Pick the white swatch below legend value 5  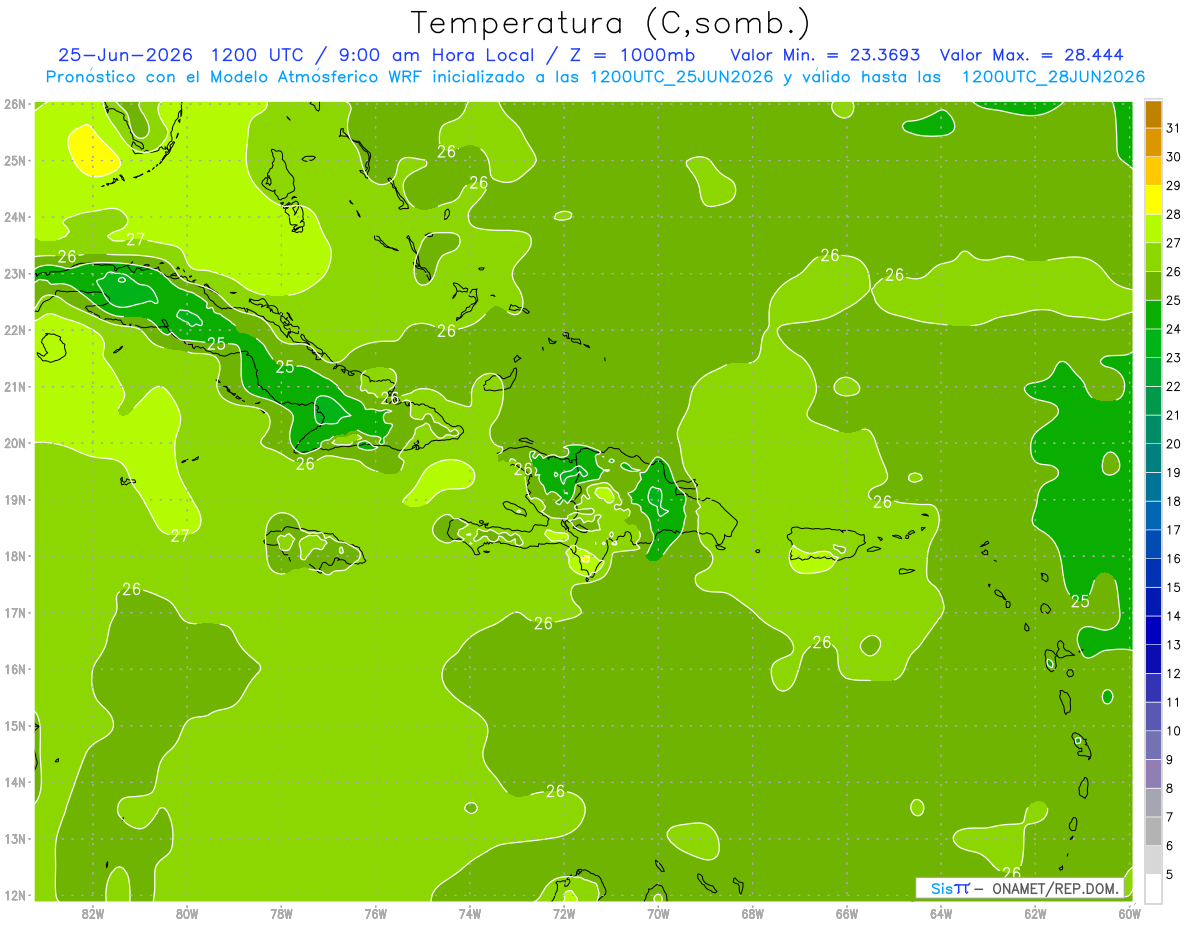click(1153, 888)
